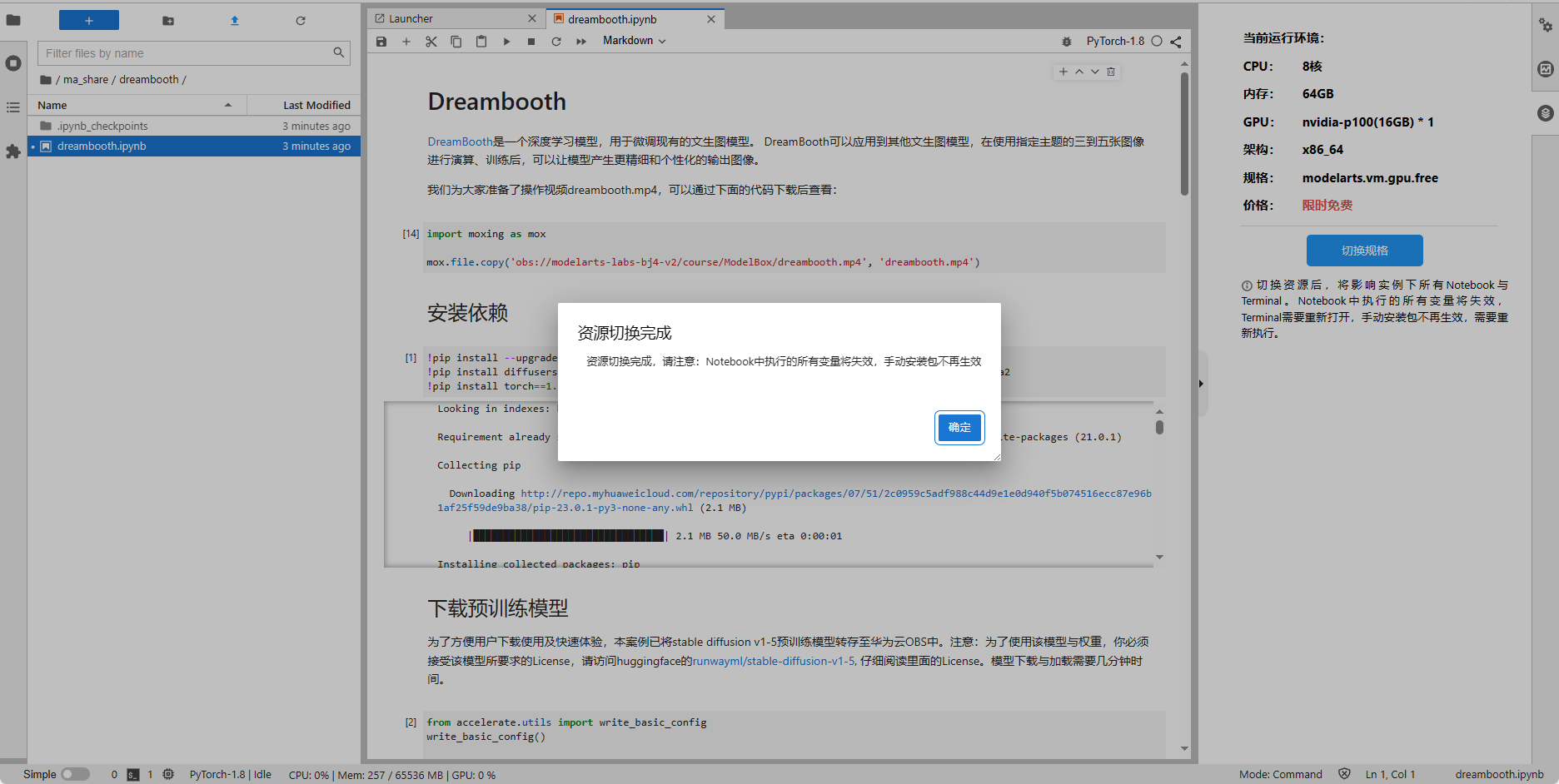Click PyTorch-1.8 | Idle status item

click(x=231, y=775)
